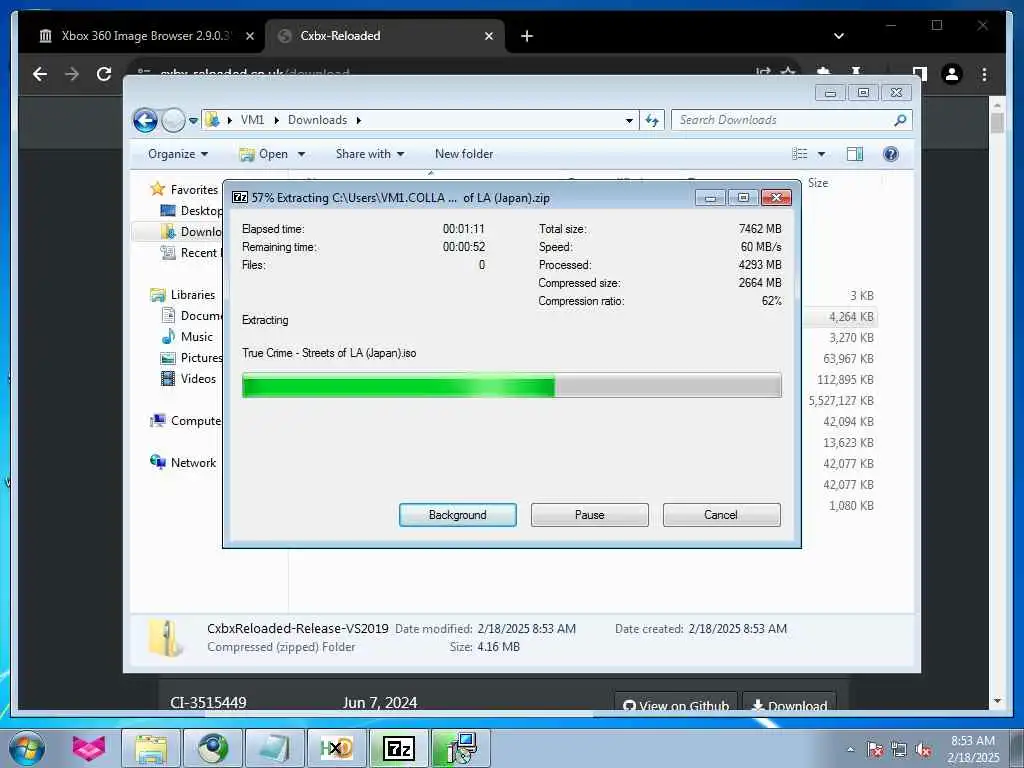Viewport: 1024px width, 768px height.
Task: Select Computer in the navigation pane
Action: click(x=186, y=421)
